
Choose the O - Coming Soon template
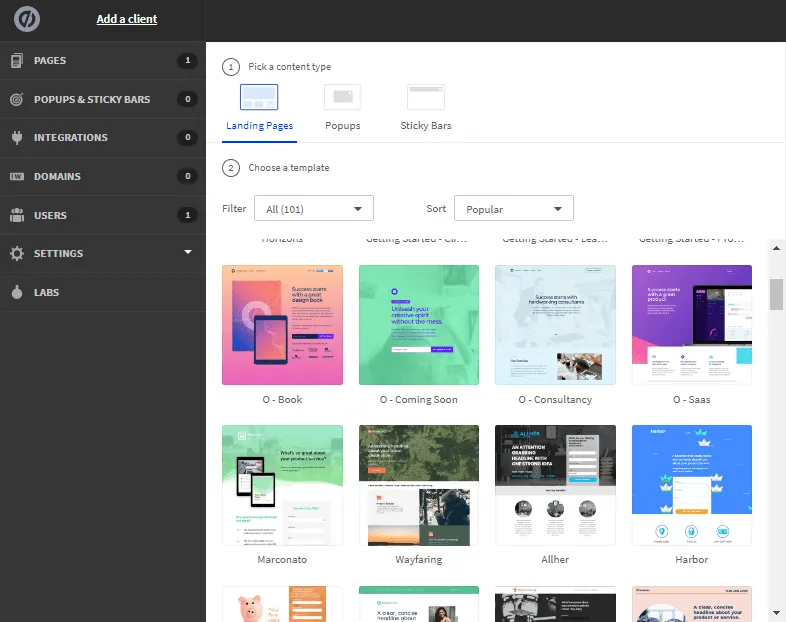click(x=419, y=325)
